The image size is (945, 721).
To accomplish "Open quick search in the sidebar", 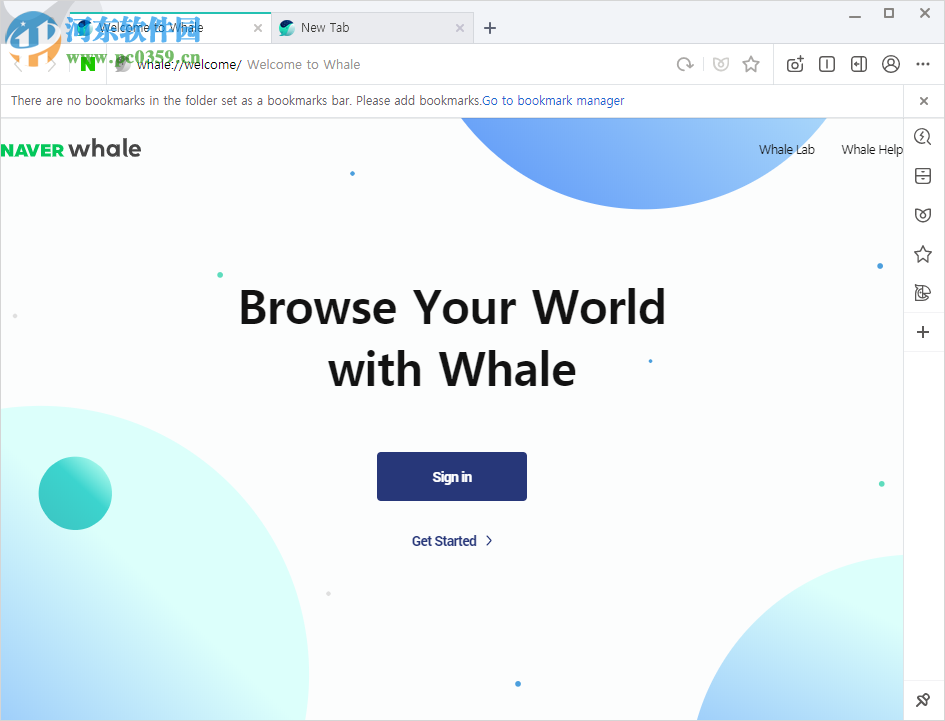I will (x=922, y=137).
